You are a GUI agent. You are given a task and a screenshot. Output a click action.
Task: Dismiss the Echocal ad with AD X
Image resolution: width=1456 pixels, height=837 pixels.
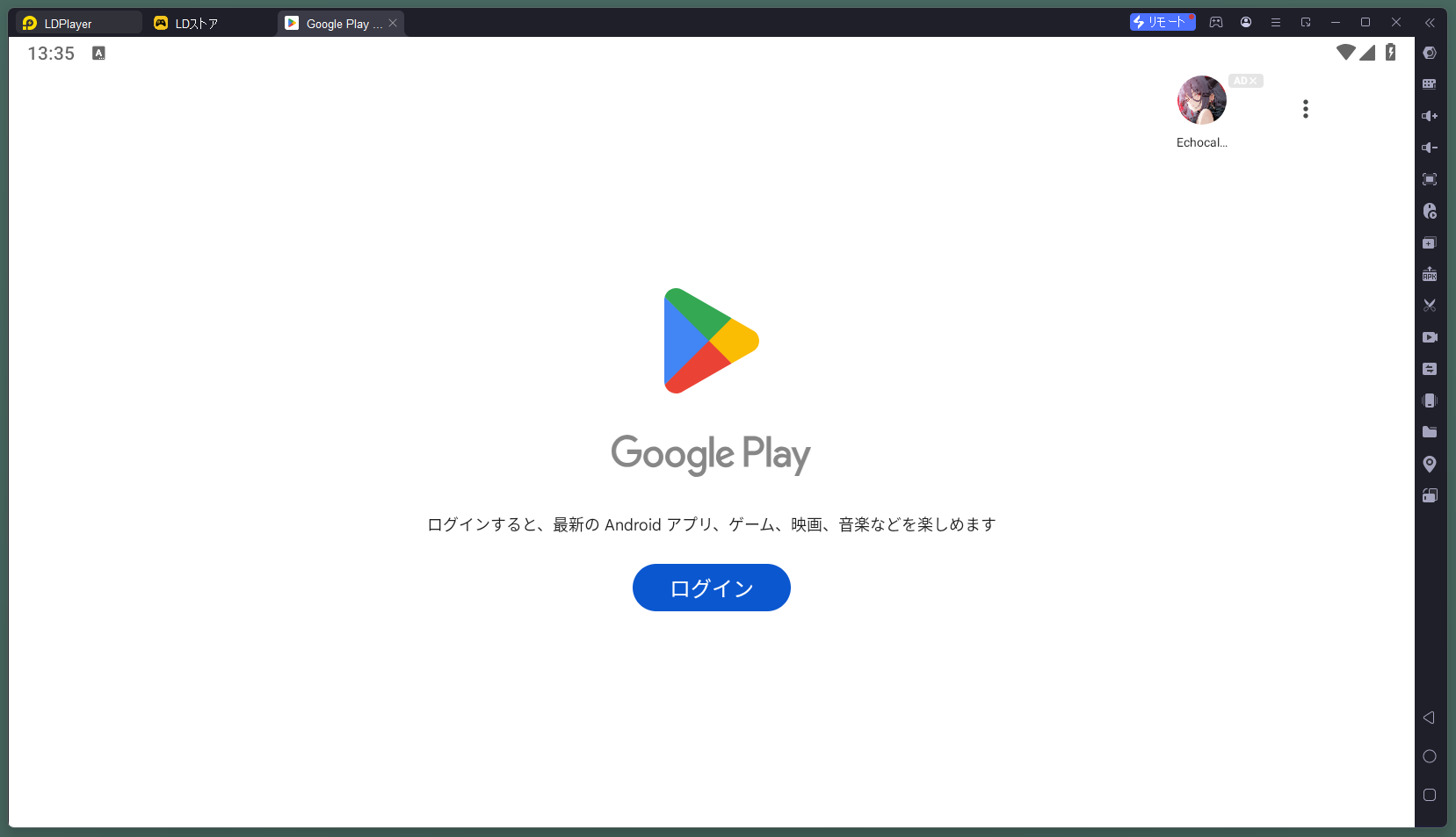1246,80
